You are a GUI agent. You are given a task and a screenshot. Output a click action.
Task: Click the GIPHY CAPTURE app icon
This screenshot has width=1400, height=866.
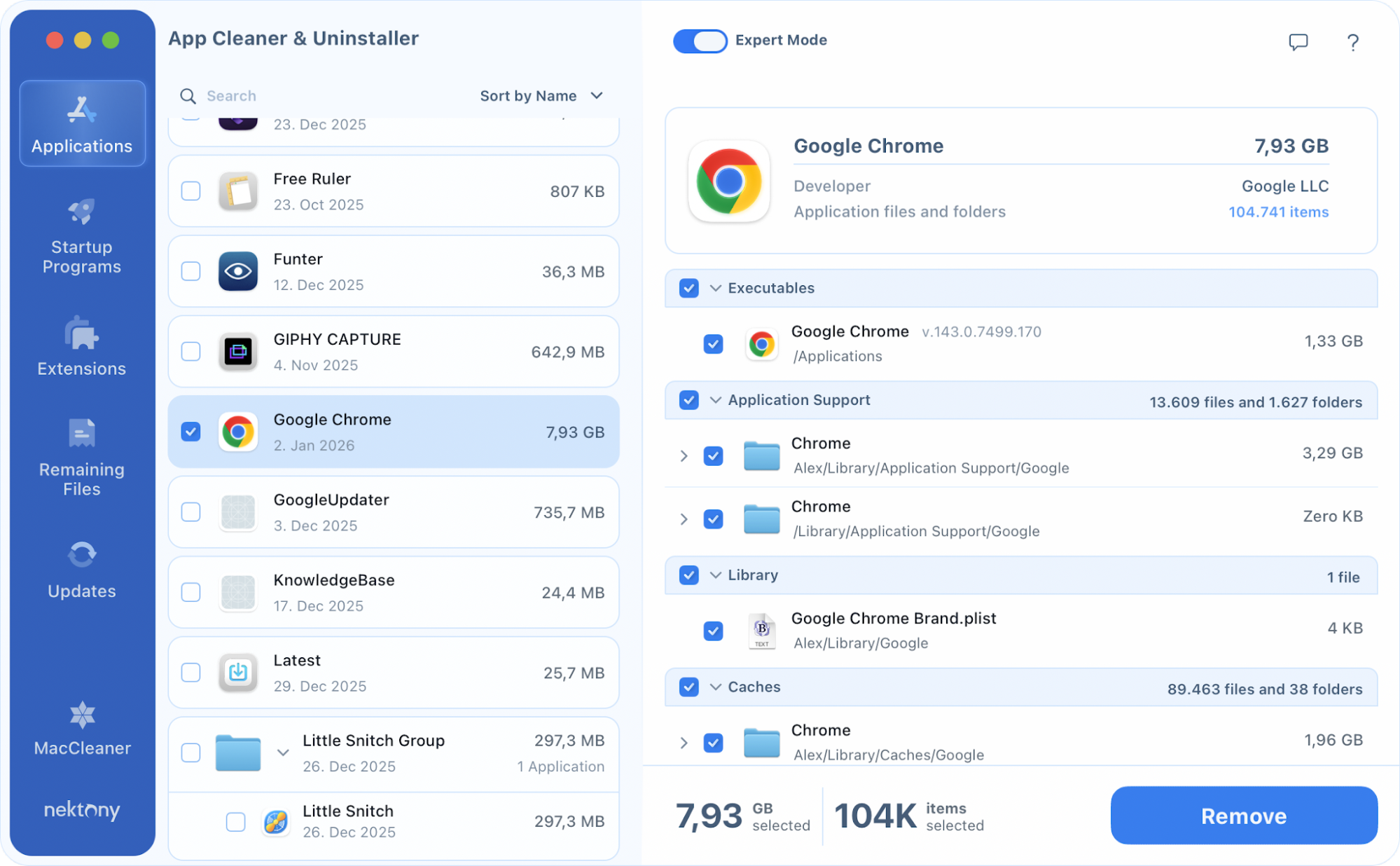pyautogui.click(x=238, y=351)
